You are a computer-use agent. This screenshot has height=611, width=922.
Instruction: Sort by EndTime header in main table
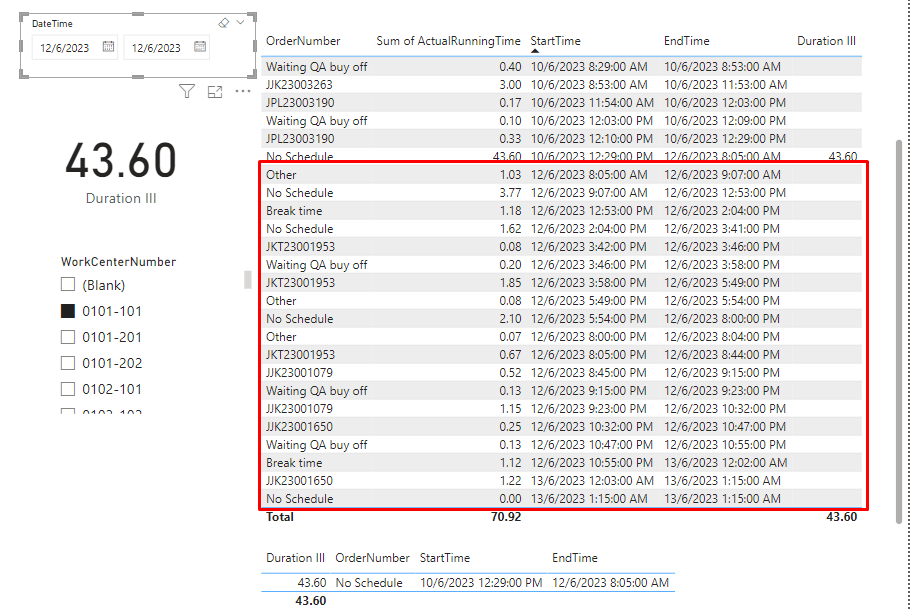click(x=686, y=41)
